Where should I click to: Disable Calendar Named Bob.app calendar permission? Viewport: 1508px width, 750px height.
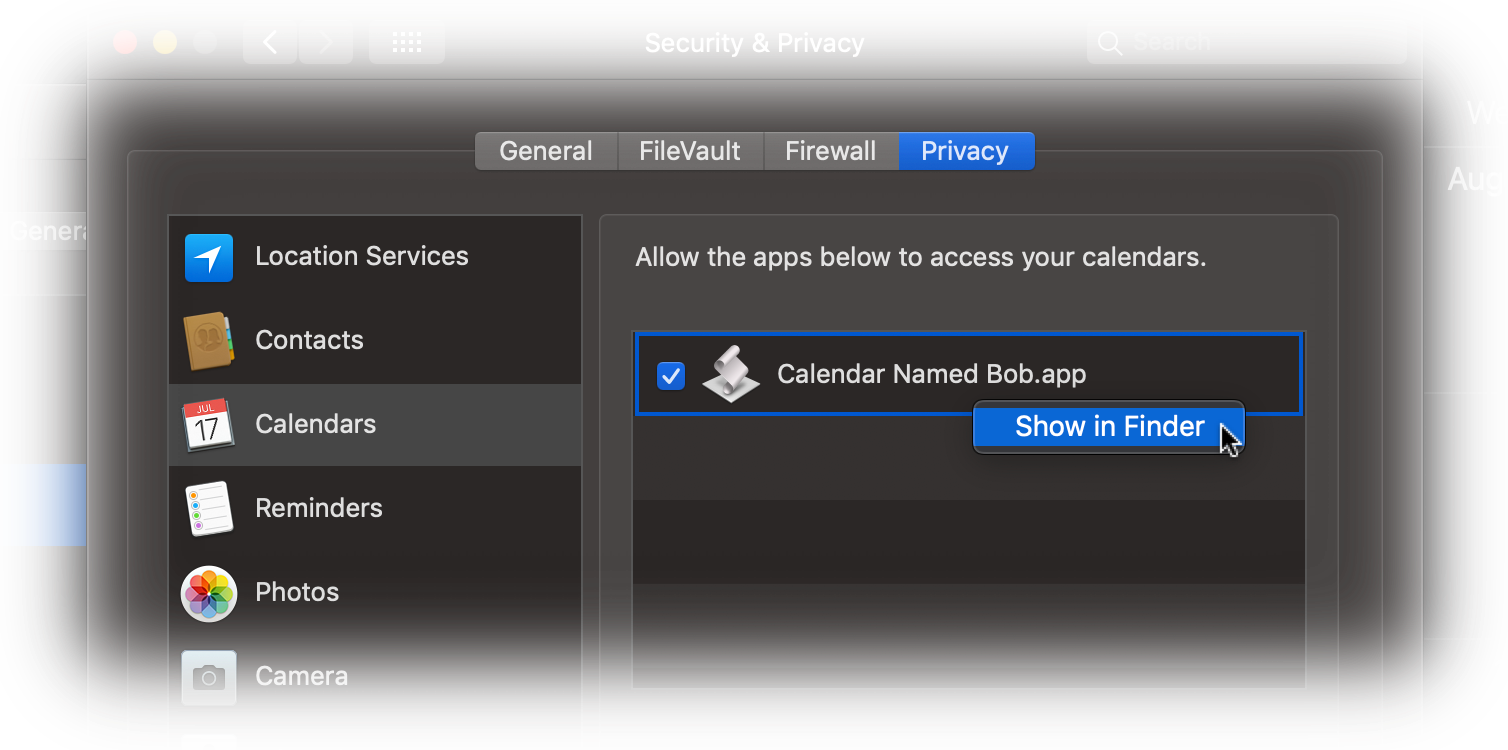point(671,375)
